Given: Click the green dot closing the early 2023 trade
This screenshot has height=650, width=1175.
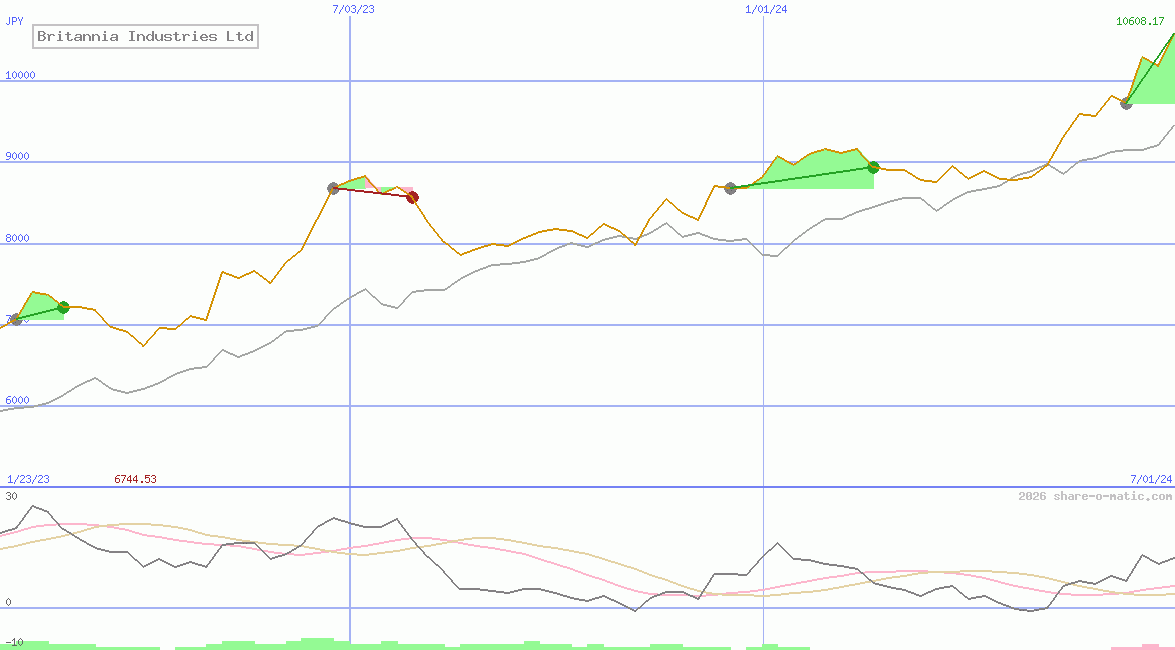Looking at the screenshot, I should (63, 308).
